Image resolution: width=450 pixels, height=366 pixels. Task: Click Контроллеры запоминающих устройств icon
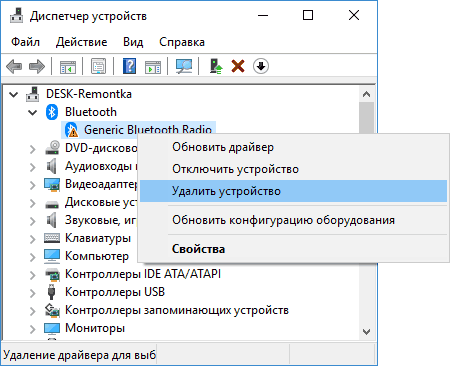(x=52, y=310)
